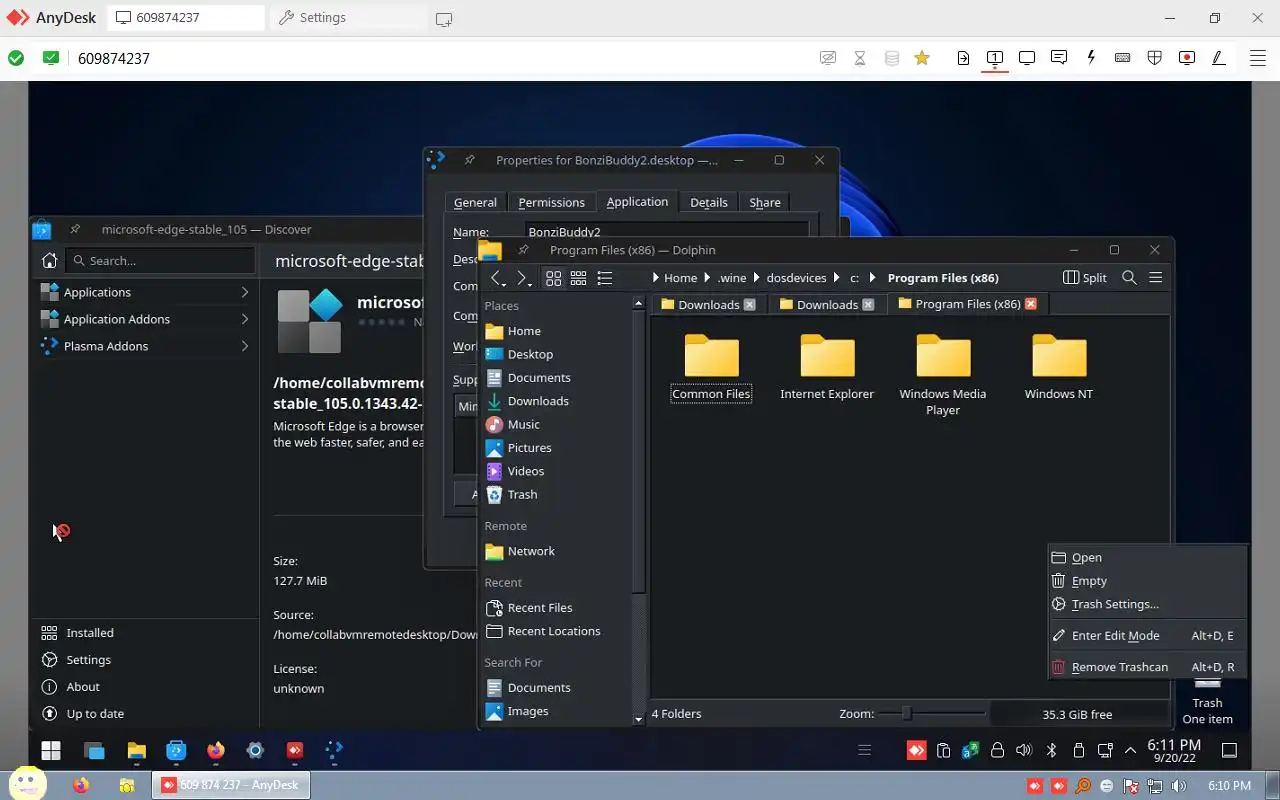Image resolution: width=1280 pixels, height=800 pixels.
Task: Go forward in Dolphin navigation
Action: click(x=522, y=278)
